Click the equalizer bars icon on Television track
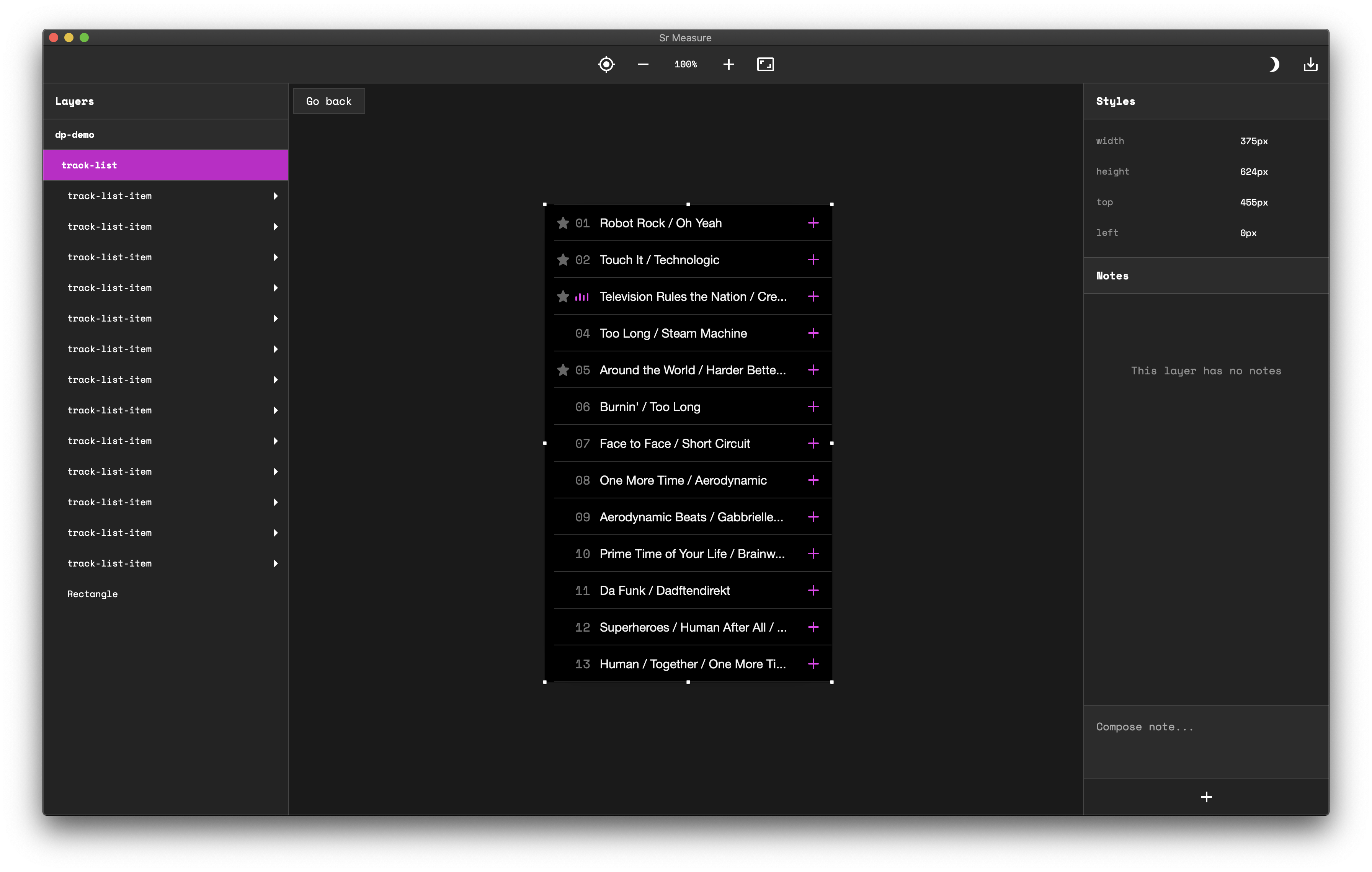Screen dimensions: 1372x872 point(582,297)
